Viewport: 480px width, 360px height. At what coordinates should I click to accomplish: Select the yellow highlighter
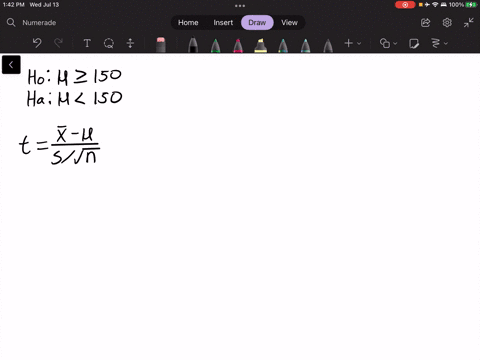[x=260, y=45]
